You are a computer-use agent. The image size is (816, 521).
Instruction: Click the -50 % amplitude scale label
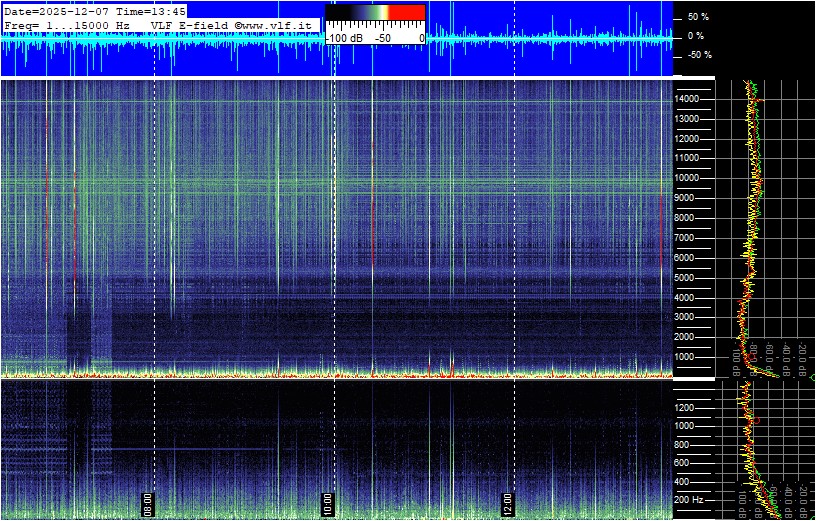[697, 55]
